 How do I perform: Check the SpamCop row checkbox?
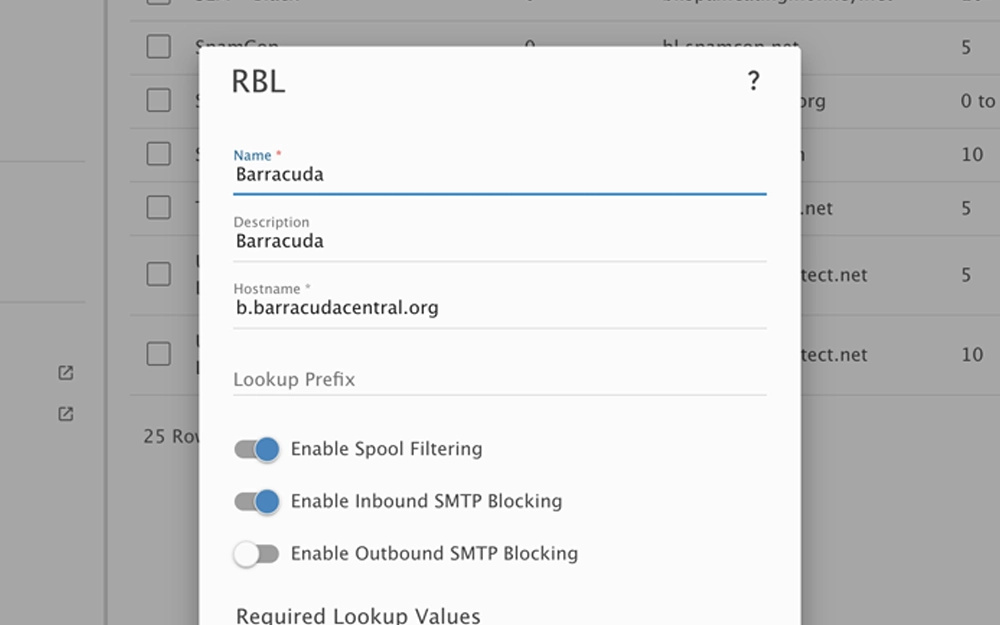158,47
